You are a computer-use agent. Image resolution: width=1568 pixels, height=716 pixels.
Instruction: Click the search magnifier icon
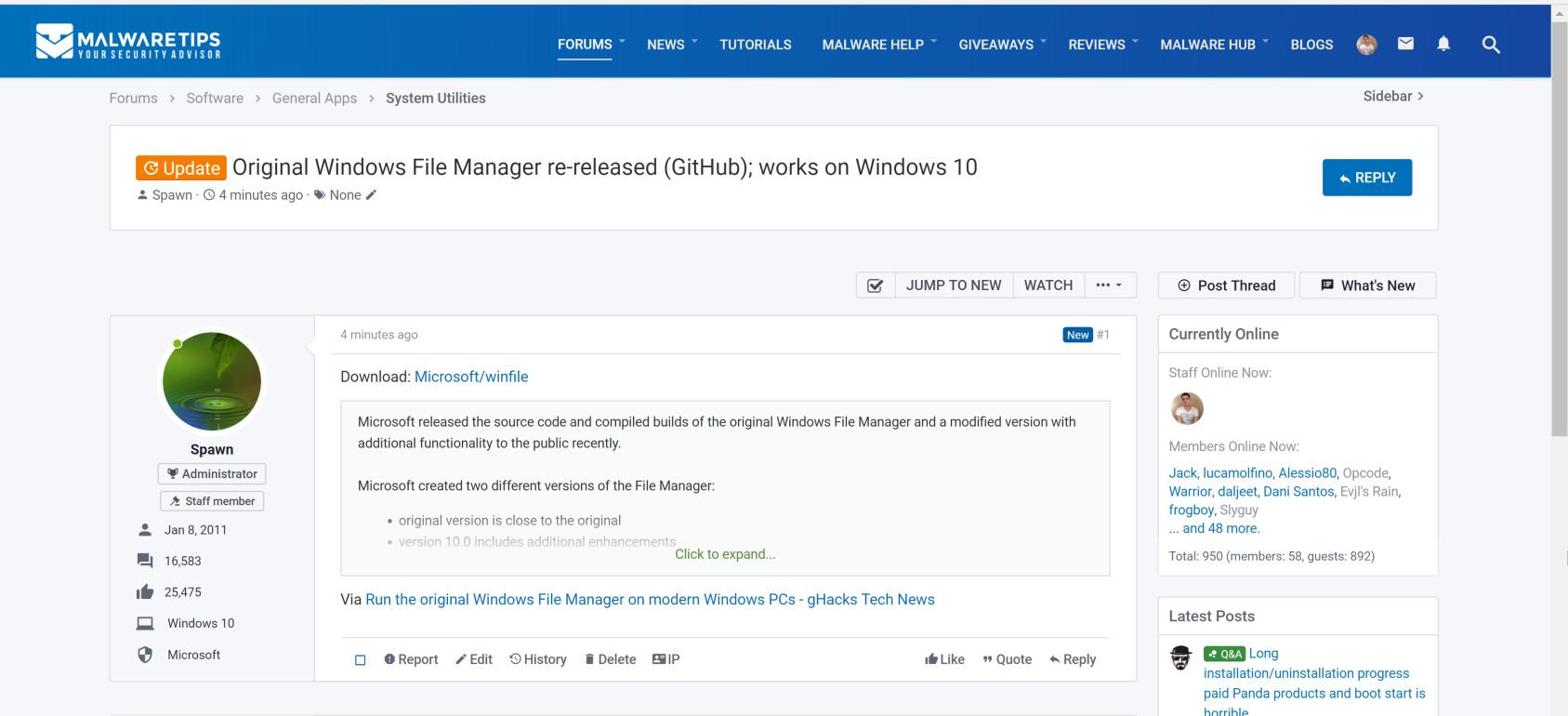1491,45
